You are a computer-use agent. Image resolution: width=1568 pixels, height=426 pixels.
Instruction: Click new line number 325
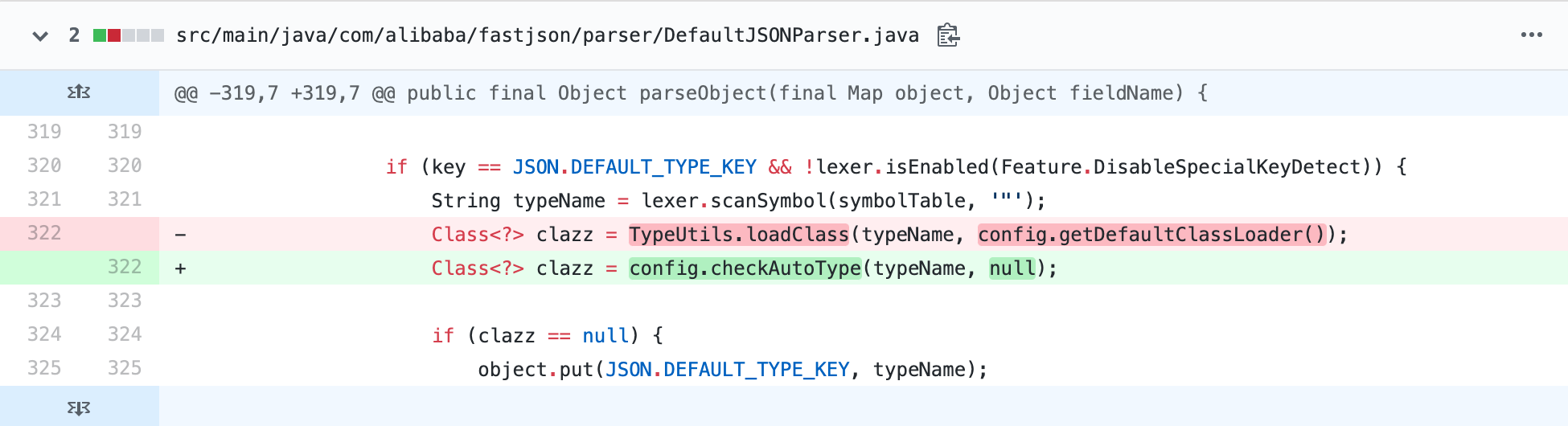tap(125, 368)
